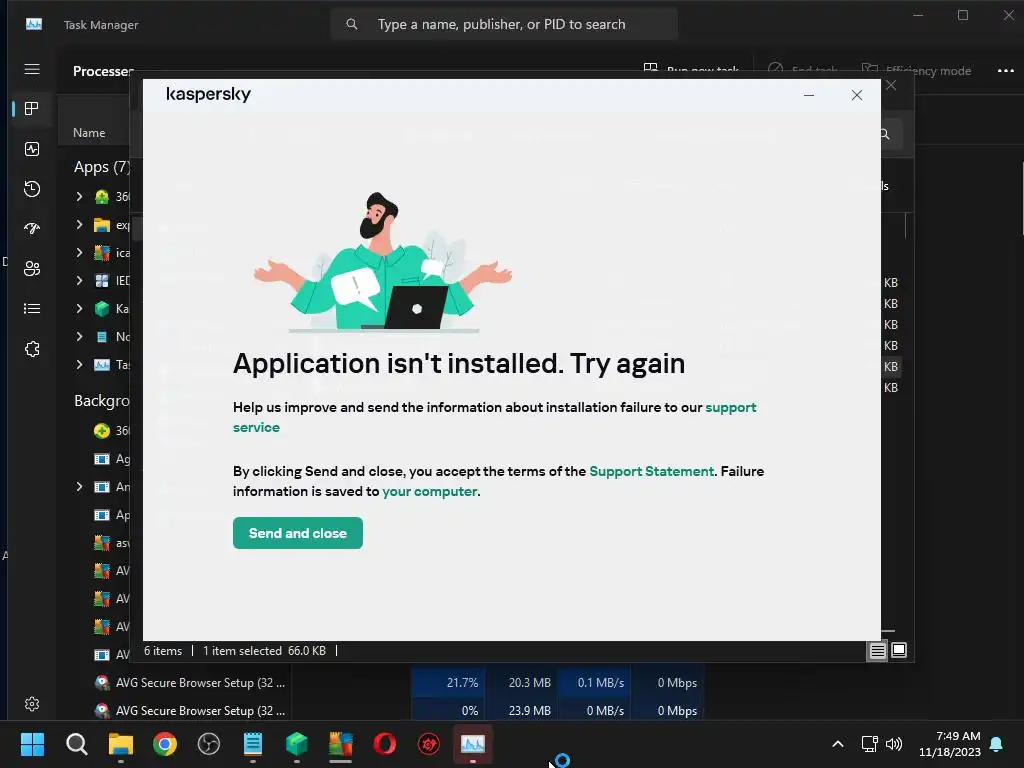Open the your computer link
Viewport: 1024px width, 768px height.
(x=430, y=491)
